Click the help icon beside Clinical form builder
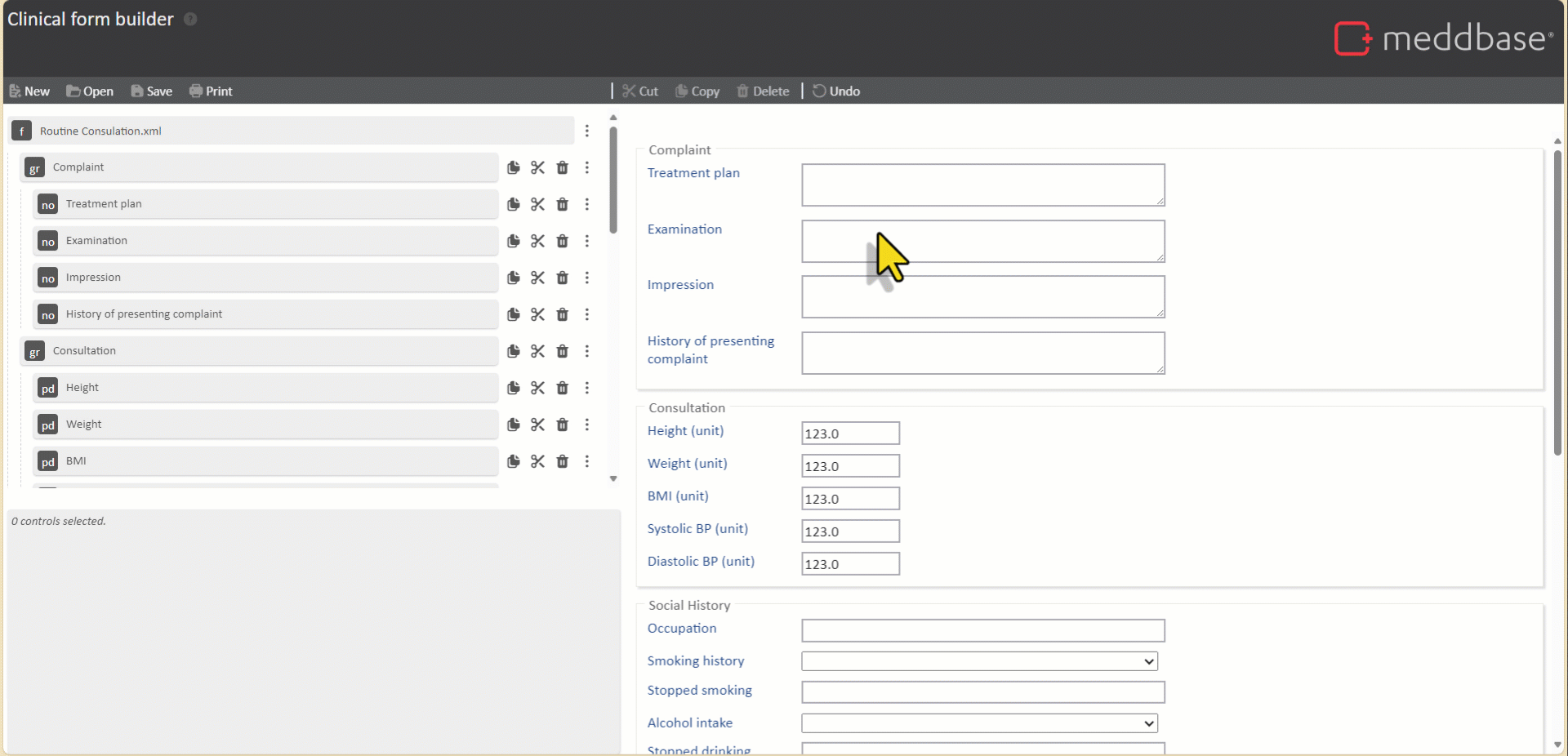The height and width of the screenshot is (756, 1568). tap(190, 19)
